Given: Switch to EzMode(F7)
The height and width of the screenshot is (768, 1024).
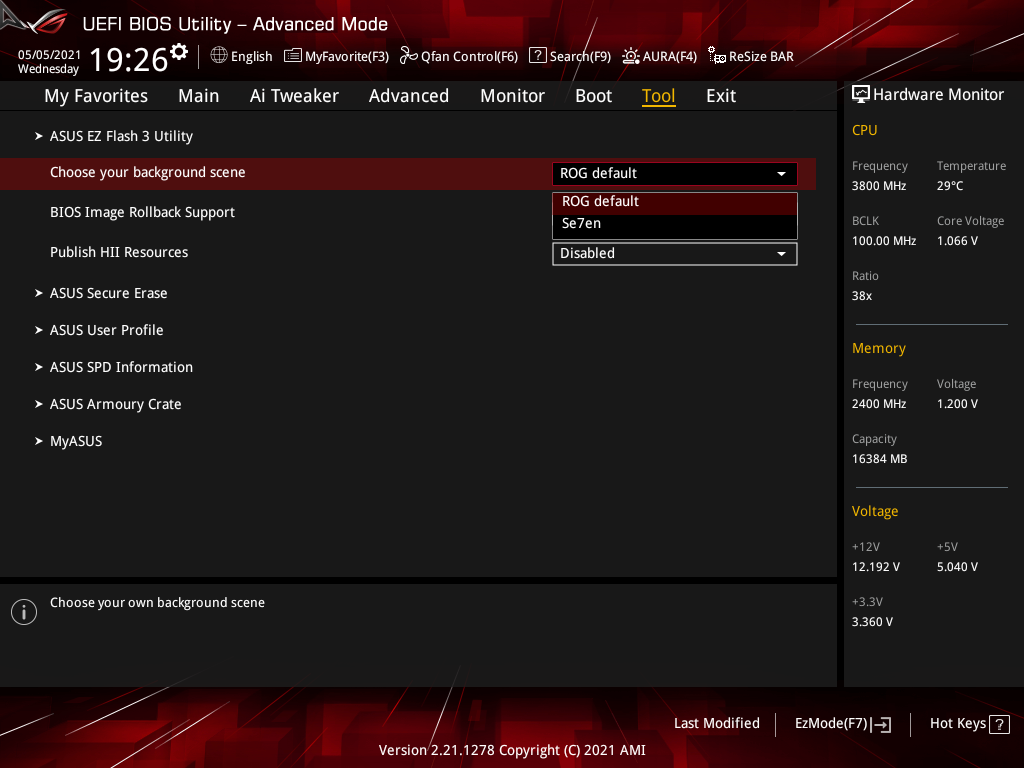Looking at the screenshot, I should [843, 724].
